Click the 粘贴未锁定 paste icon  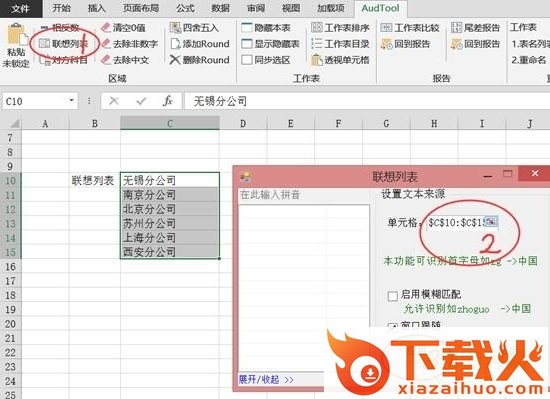[16, 35]
